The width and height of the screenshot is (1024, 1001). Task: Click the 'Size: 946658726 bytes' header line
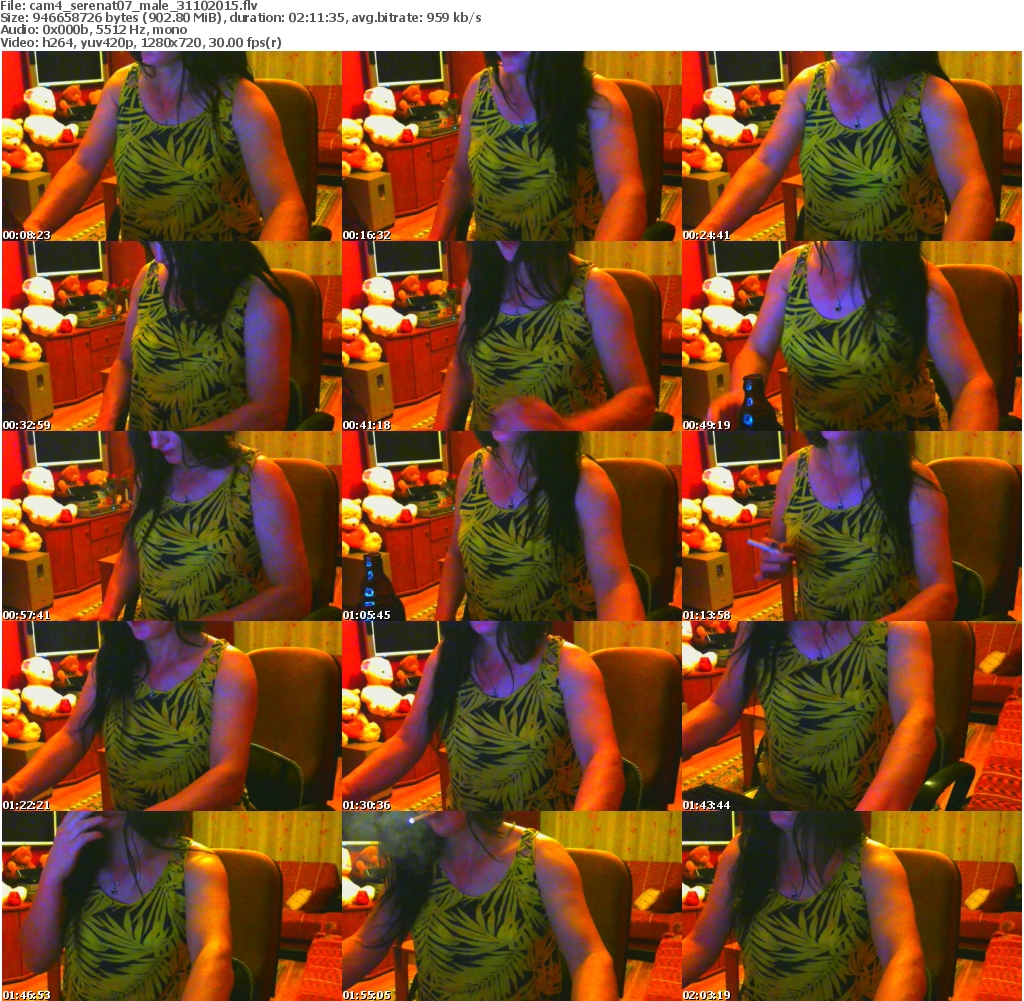pos(241,18)
